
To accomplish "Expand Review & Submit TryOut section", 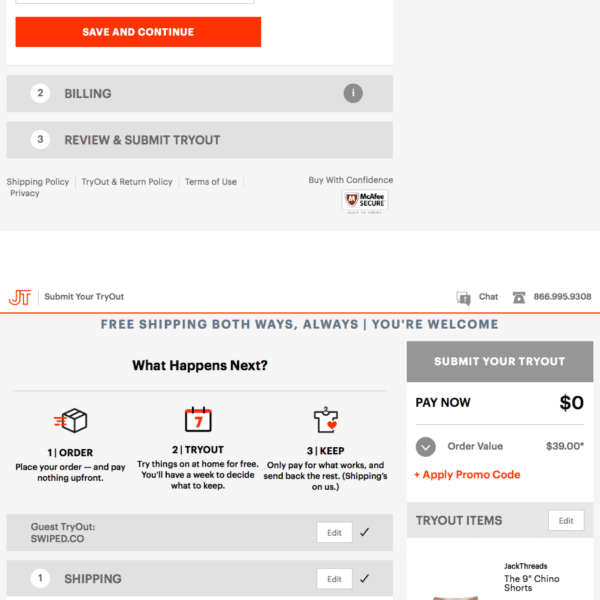I will 199,140.
